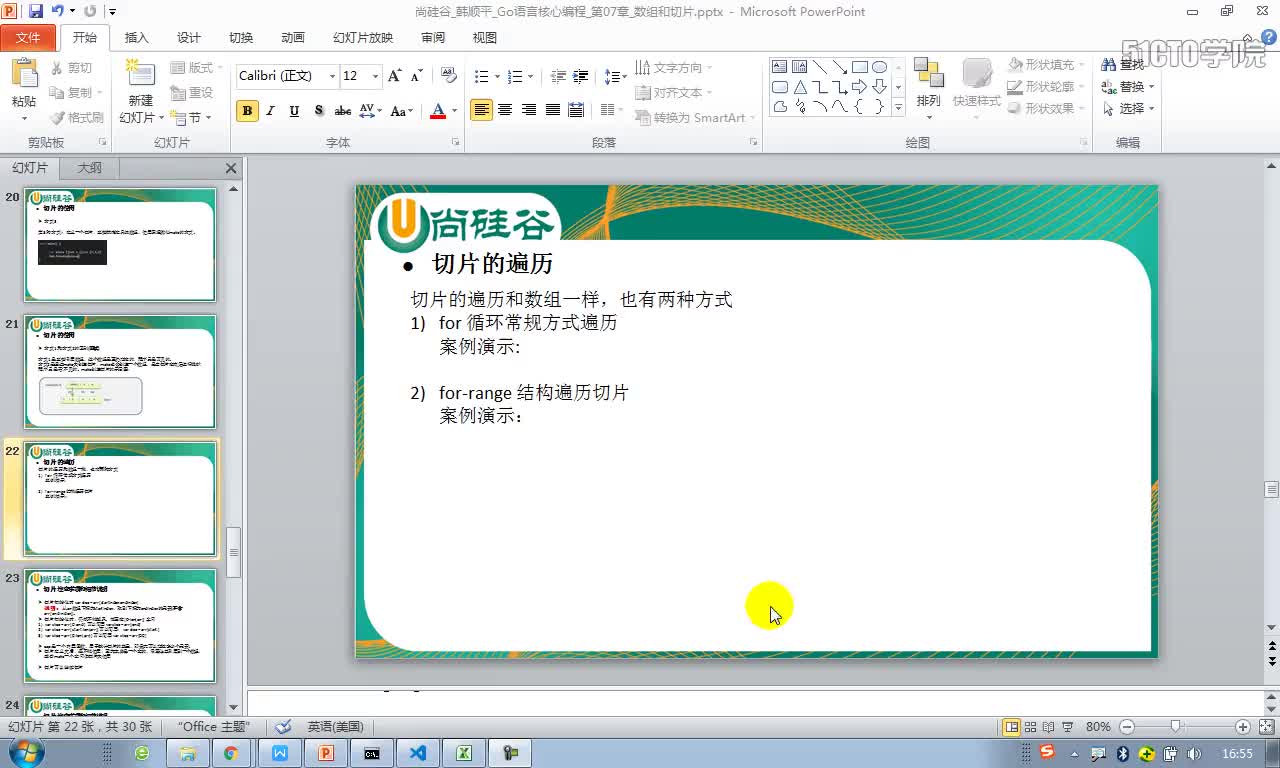Select the right arrow shape in gallery
1280x768 pixels.
pos(859,87)
